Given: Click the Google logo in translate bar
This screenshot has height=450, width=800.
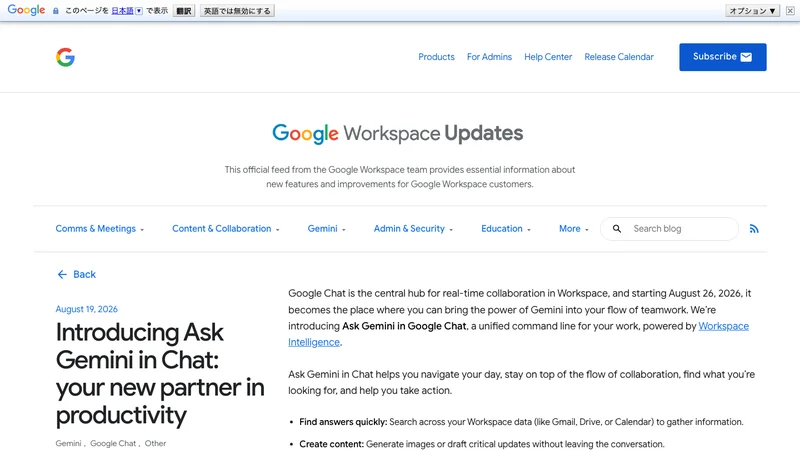Looking at the screenshot, I should [x=26, y=10].
